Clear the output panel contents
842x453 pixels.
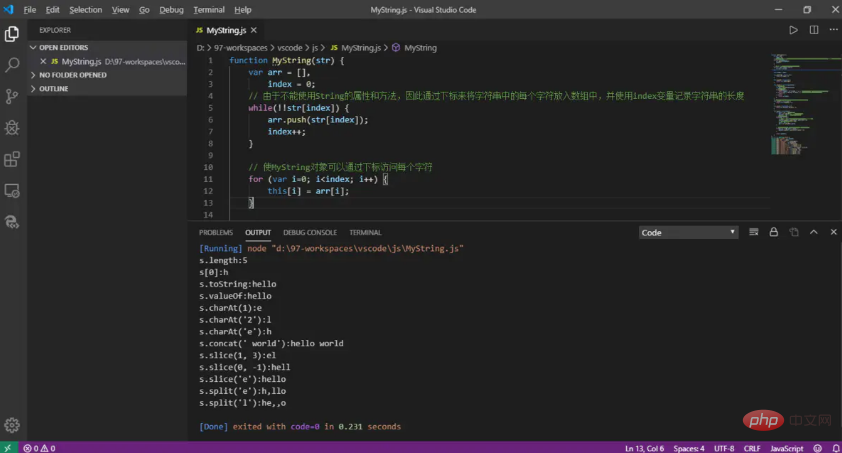pyautogui.click(x=753, y=232)
